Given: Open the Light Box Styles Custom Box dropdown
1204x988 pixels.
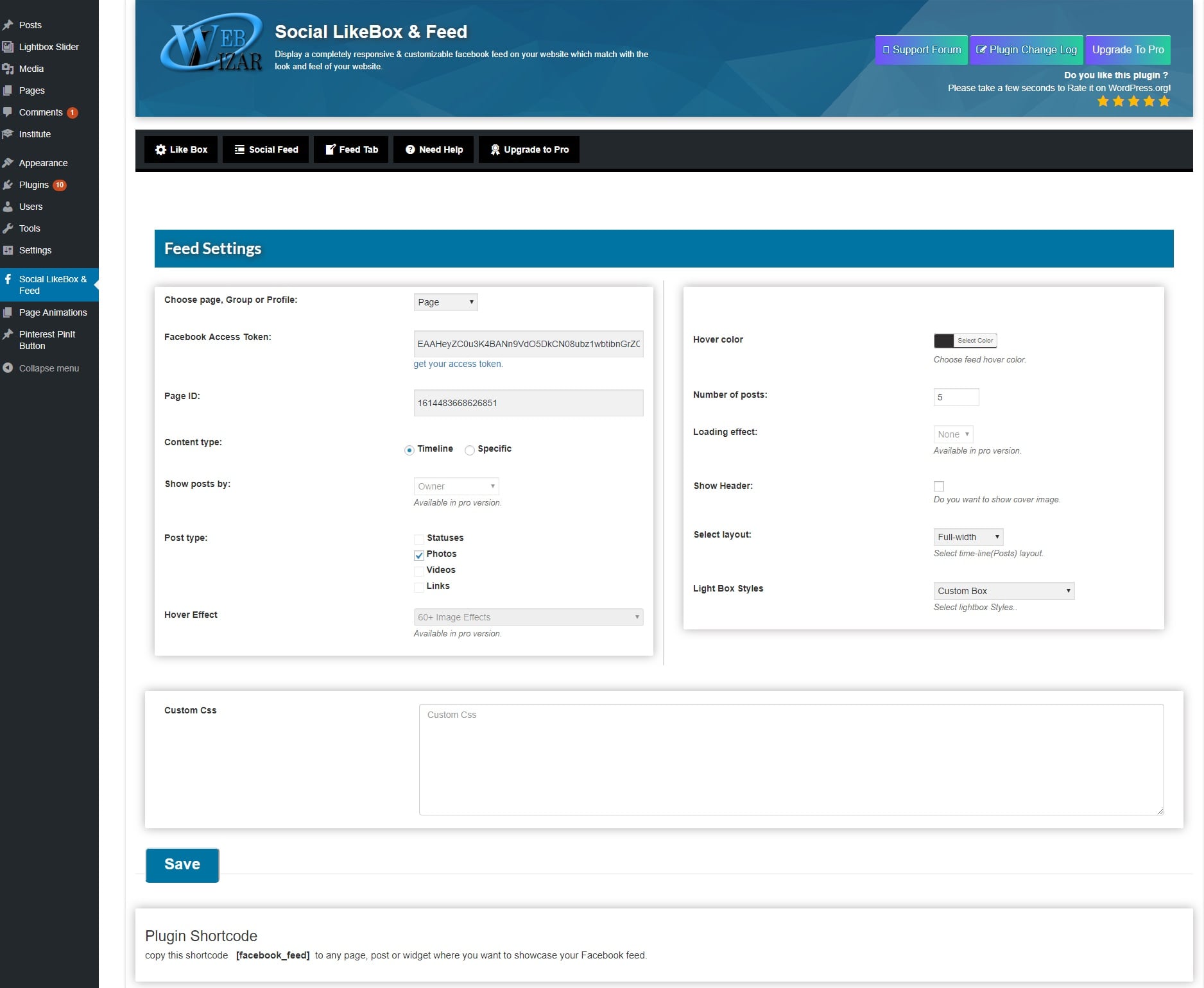Looking at the screenshot, I should click(x=1004, y=591).
